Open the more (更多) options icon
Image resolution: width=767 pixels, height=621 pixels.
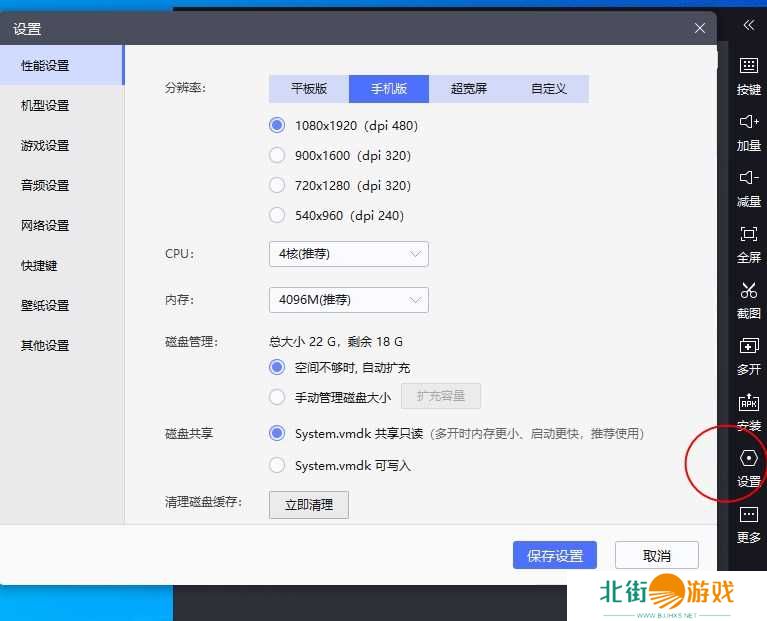(748, 514)
